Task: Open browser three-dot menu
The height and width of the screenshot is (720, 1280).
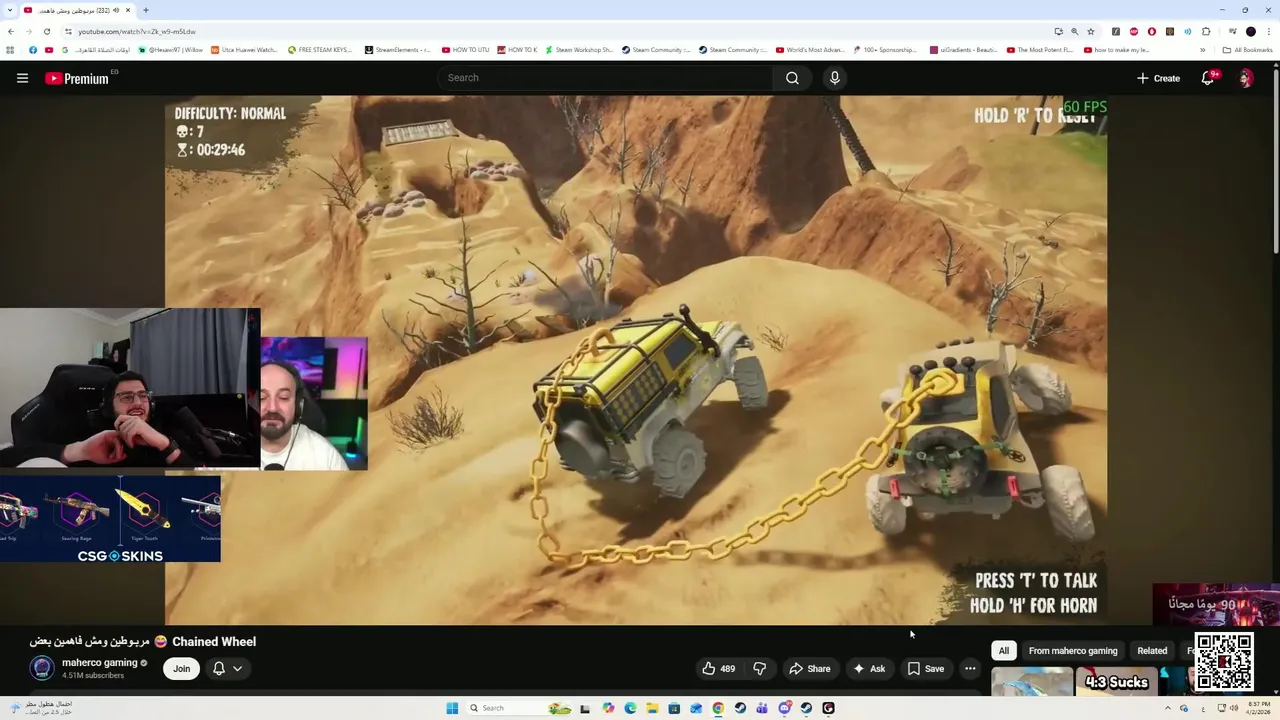Action: click(1269, 31)
